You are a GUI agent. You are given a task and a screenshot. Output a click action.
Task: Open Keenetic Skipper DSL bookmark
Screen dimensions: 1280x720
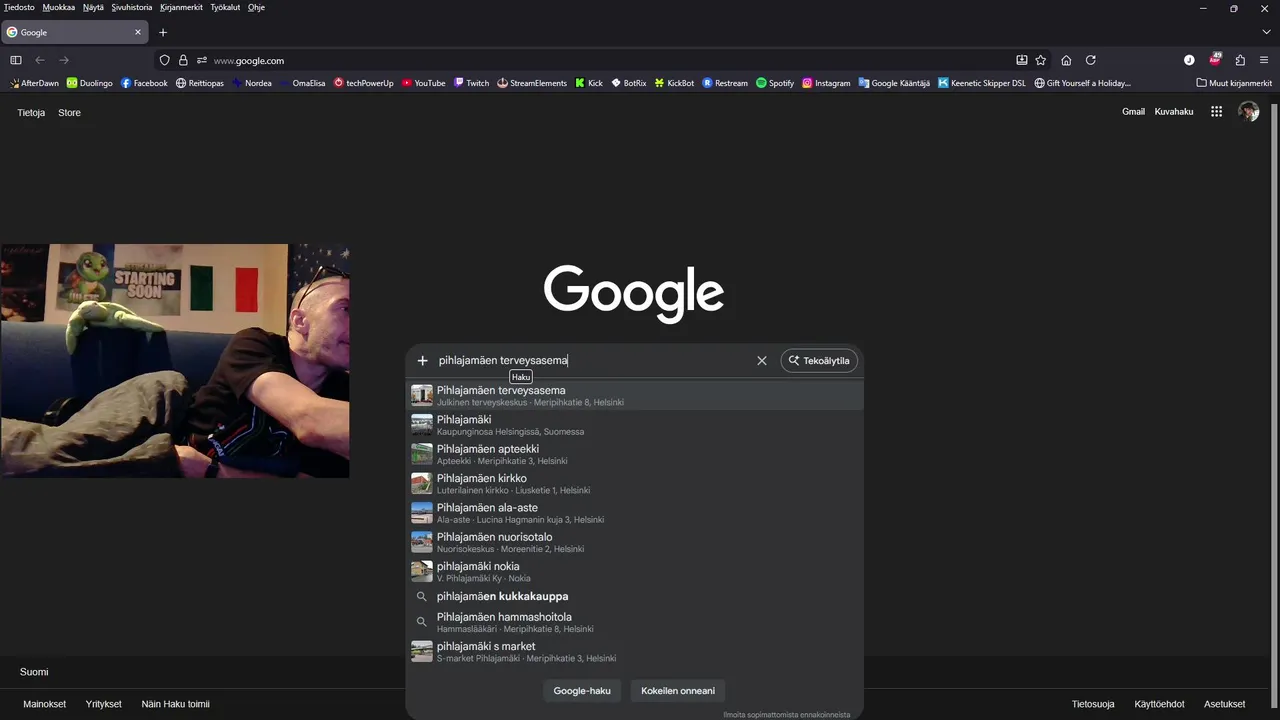click(x=982, y=83)
